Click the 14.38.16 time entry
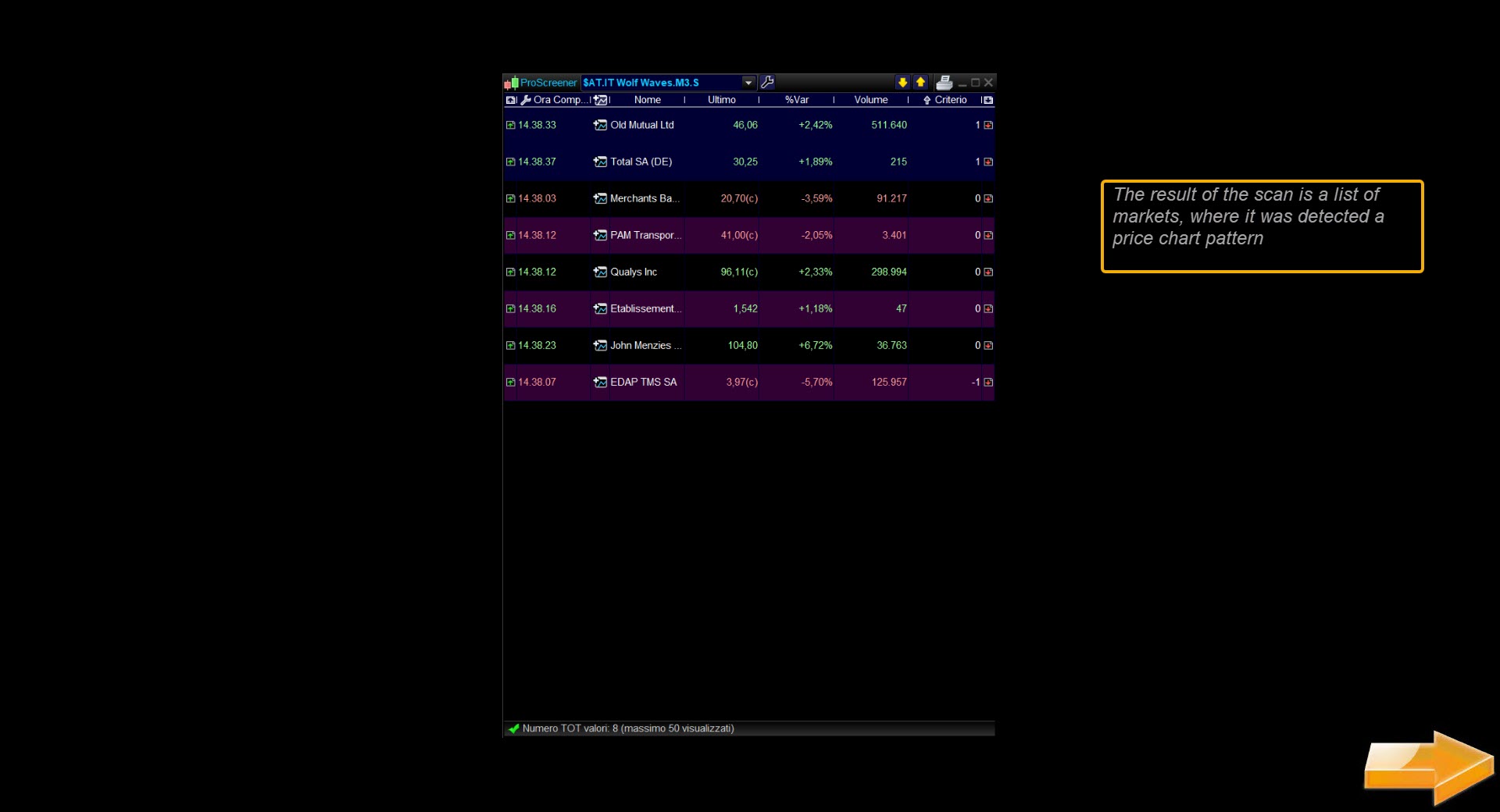This screenshot has width=1500, height=812. [x=537, y=308]
